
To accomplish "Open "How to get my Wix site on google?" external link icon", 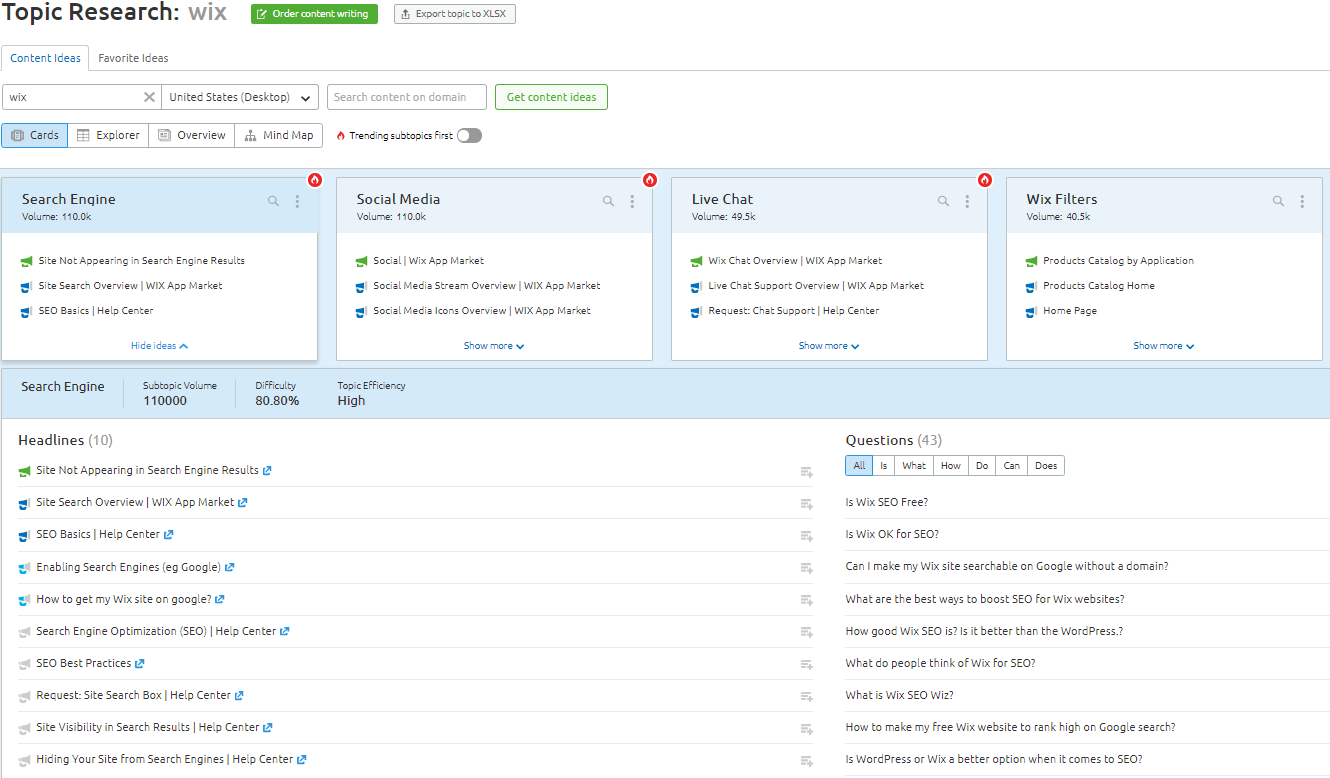I will point(219,599).
